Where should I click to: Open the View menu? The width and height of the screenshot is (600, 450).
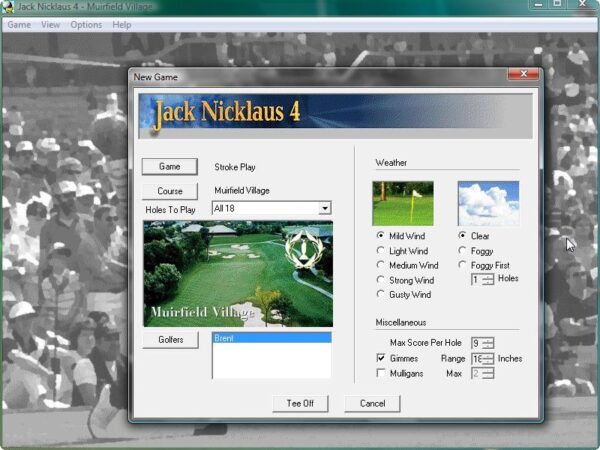point(50,24)
